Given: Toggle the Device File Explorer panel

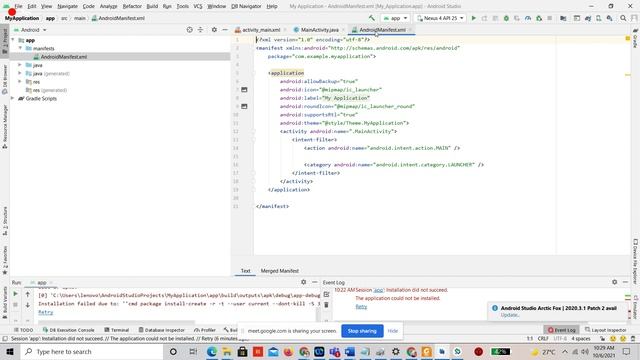Looking at the screenshot, I should (635, 261).
